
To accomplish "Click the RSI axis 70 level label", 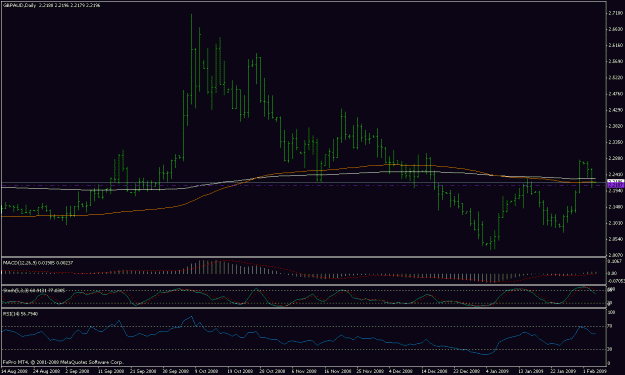I will tap(609, 326).
